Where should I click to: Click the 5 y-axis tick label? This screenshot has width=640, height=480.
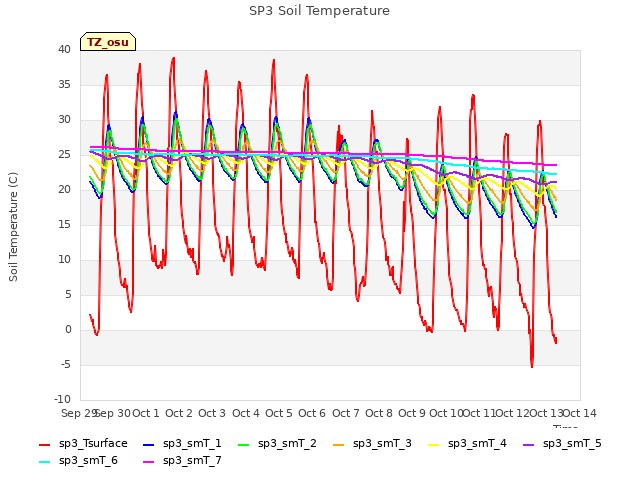pyautogui.click(x=68, y=295)
